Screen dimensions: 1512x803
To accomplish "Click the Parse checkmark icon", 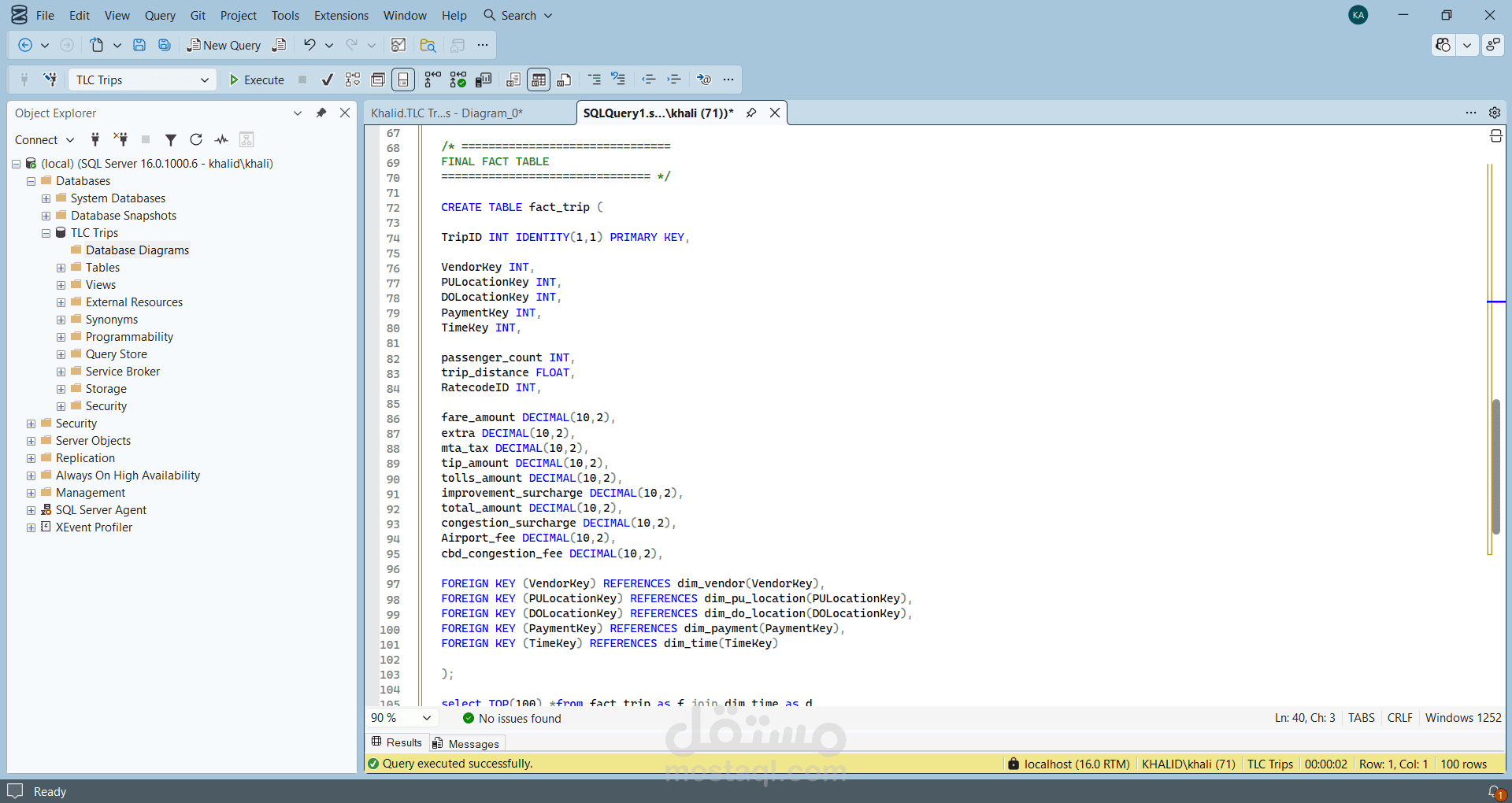I will pos(327,80).
